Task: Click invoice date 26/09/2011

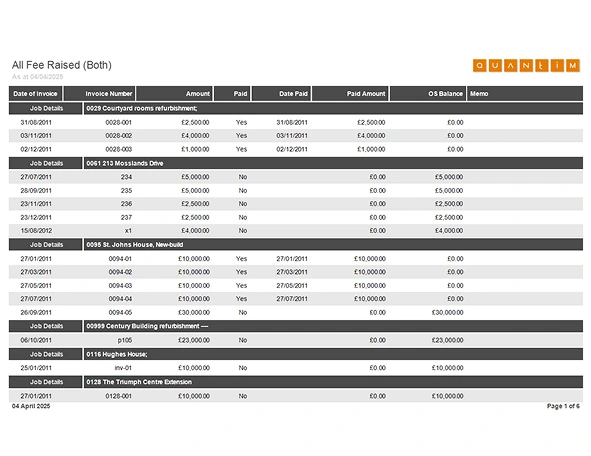Action: (36, 312)
